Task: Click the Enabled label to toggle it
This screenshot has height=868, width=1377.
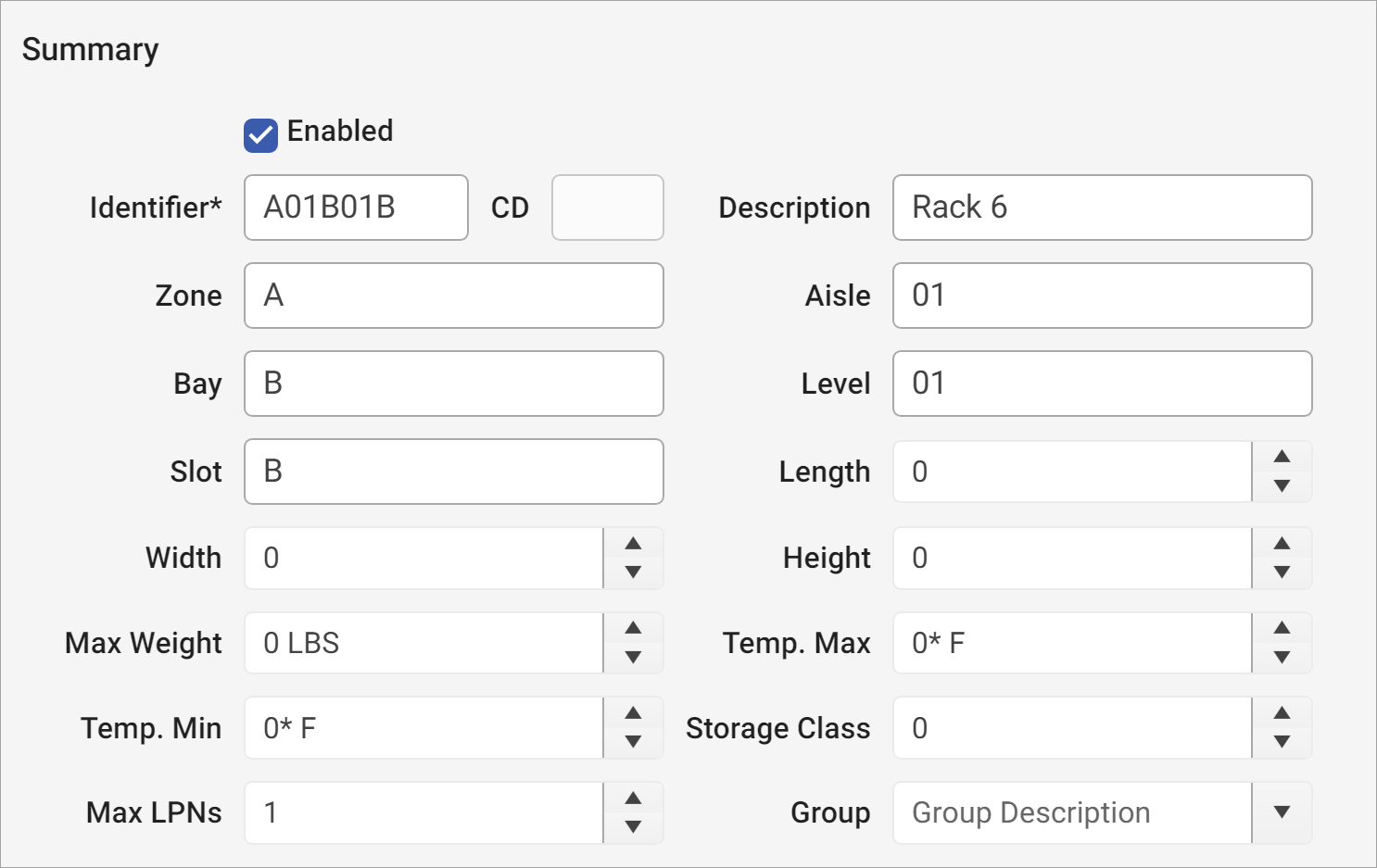Action: (341, 132)
